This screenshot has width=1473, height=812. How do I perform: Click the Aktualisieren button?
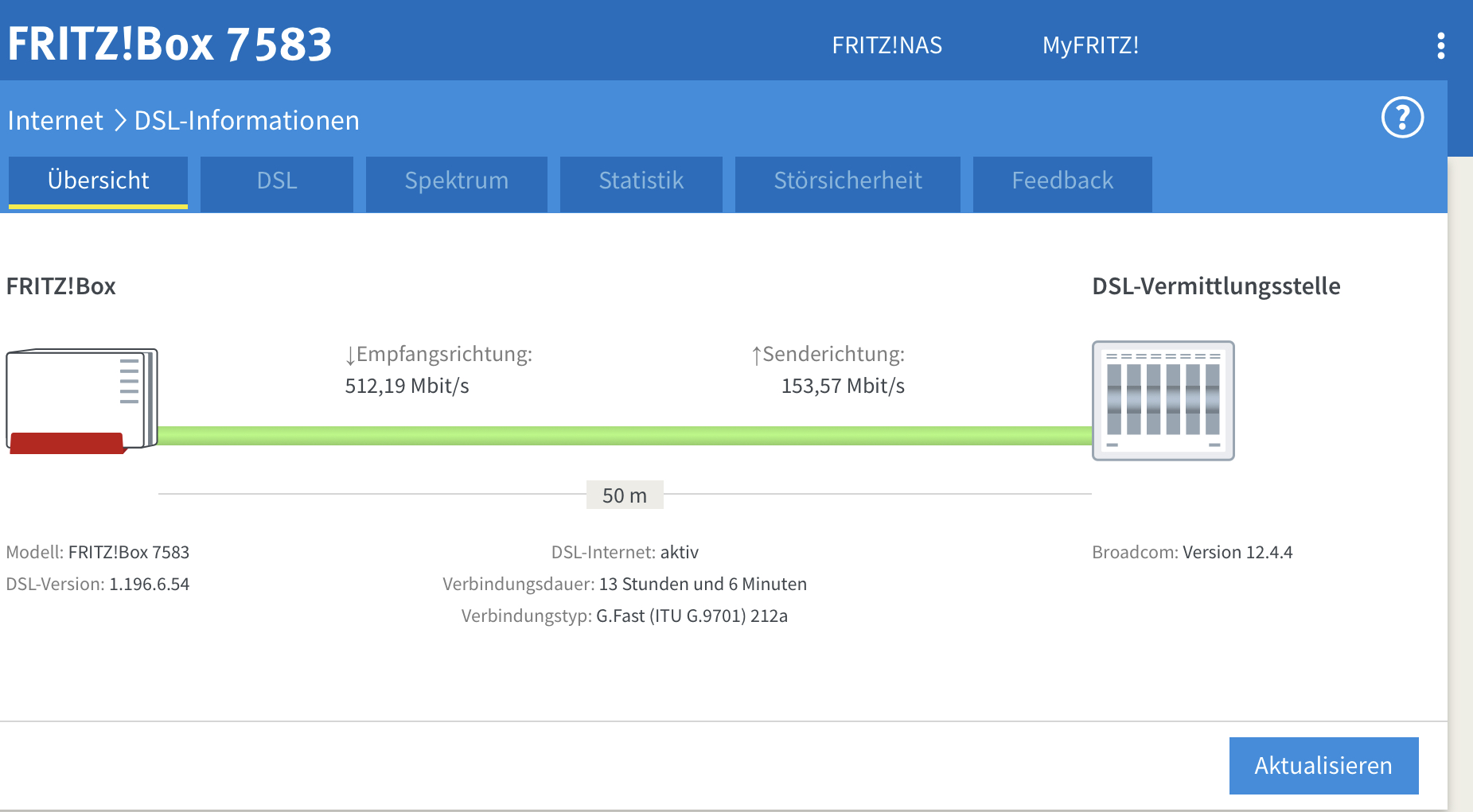coord(1323,765)
